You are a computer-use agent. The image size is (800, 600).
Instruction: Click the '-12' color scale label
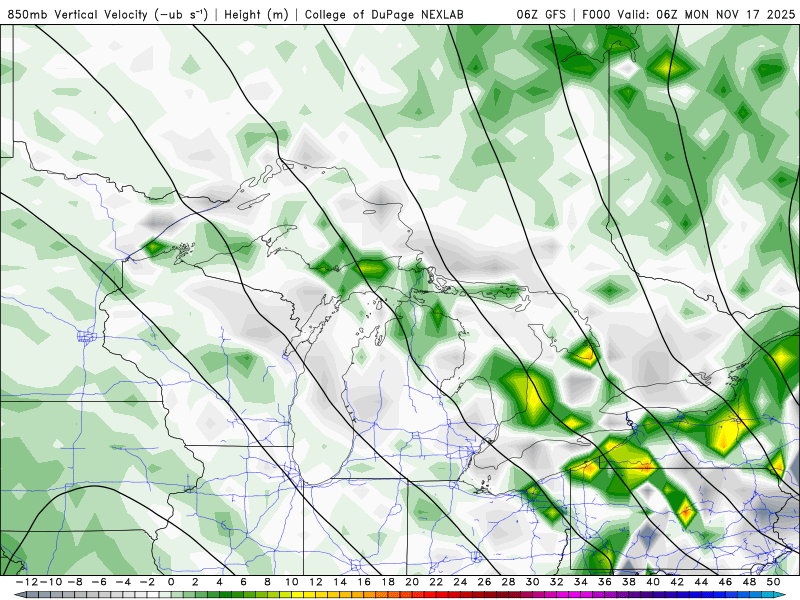click(26, 582)
